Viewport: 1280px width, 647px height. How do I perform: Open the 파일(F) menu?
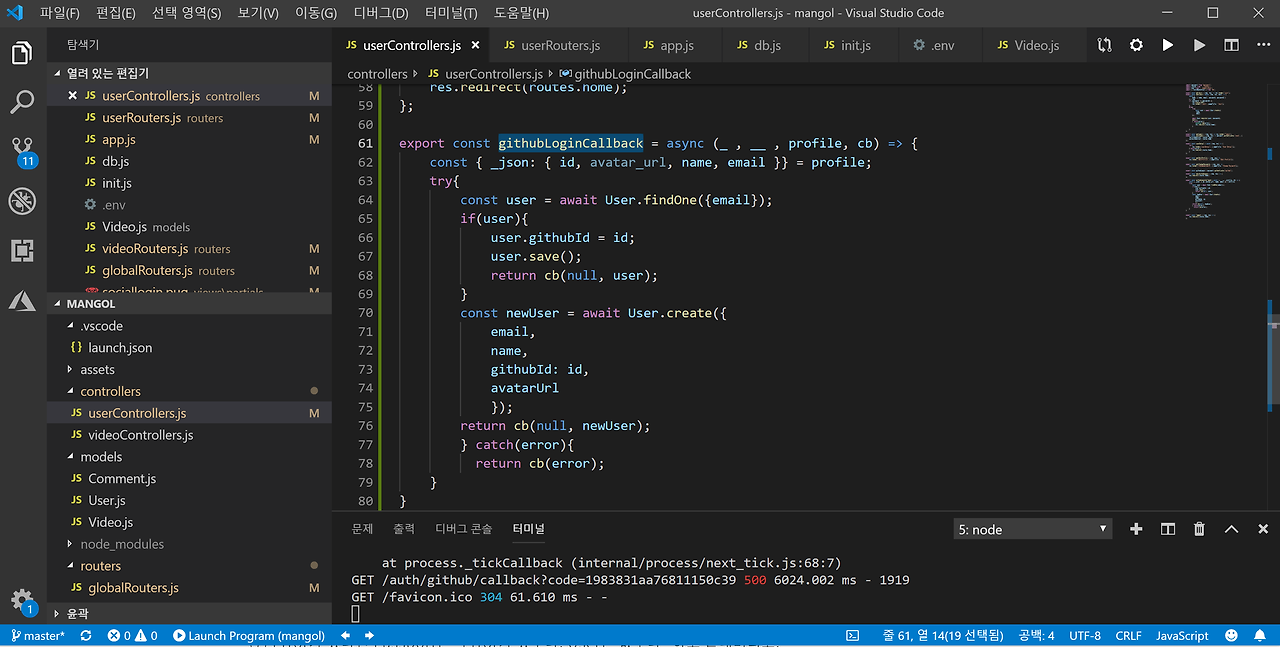coord(60,13)
